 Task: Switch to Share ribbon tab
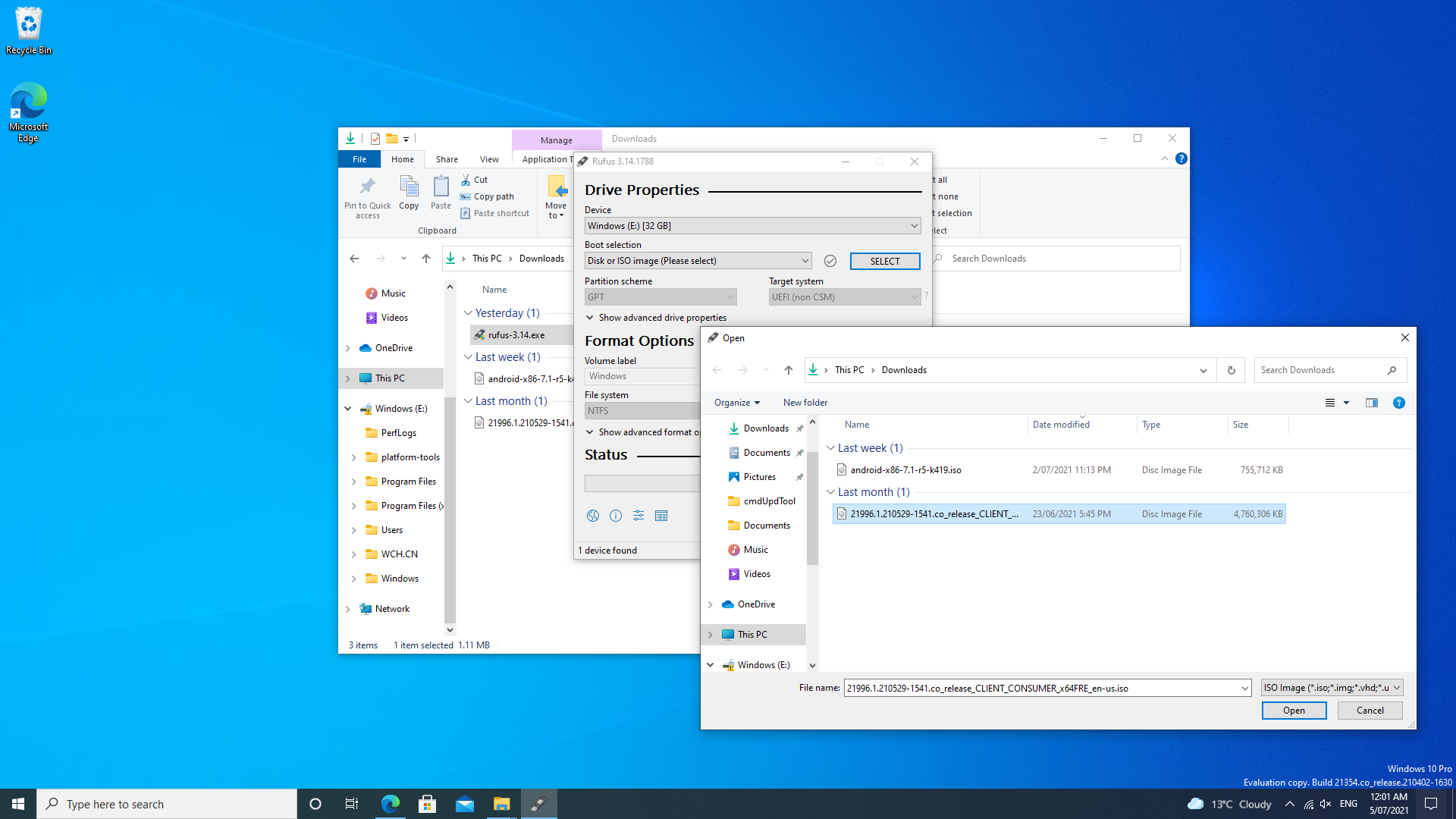[x=447, y=159]
